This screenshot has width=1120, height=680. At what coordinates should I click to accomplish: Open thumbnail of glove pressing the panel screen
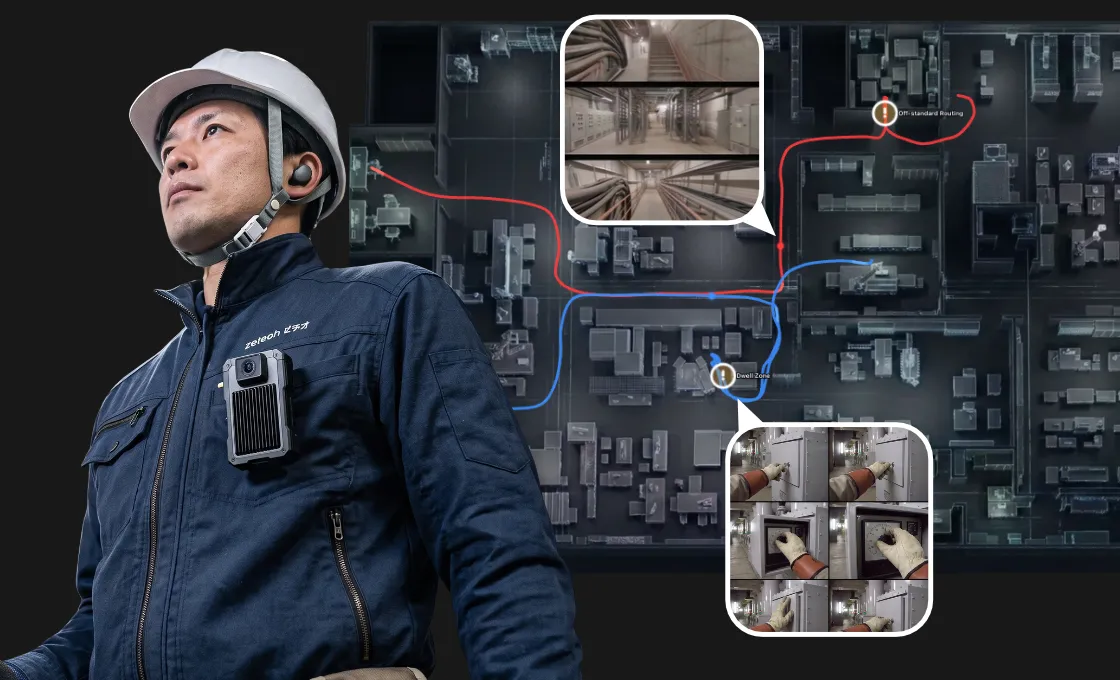pos(780,540)
